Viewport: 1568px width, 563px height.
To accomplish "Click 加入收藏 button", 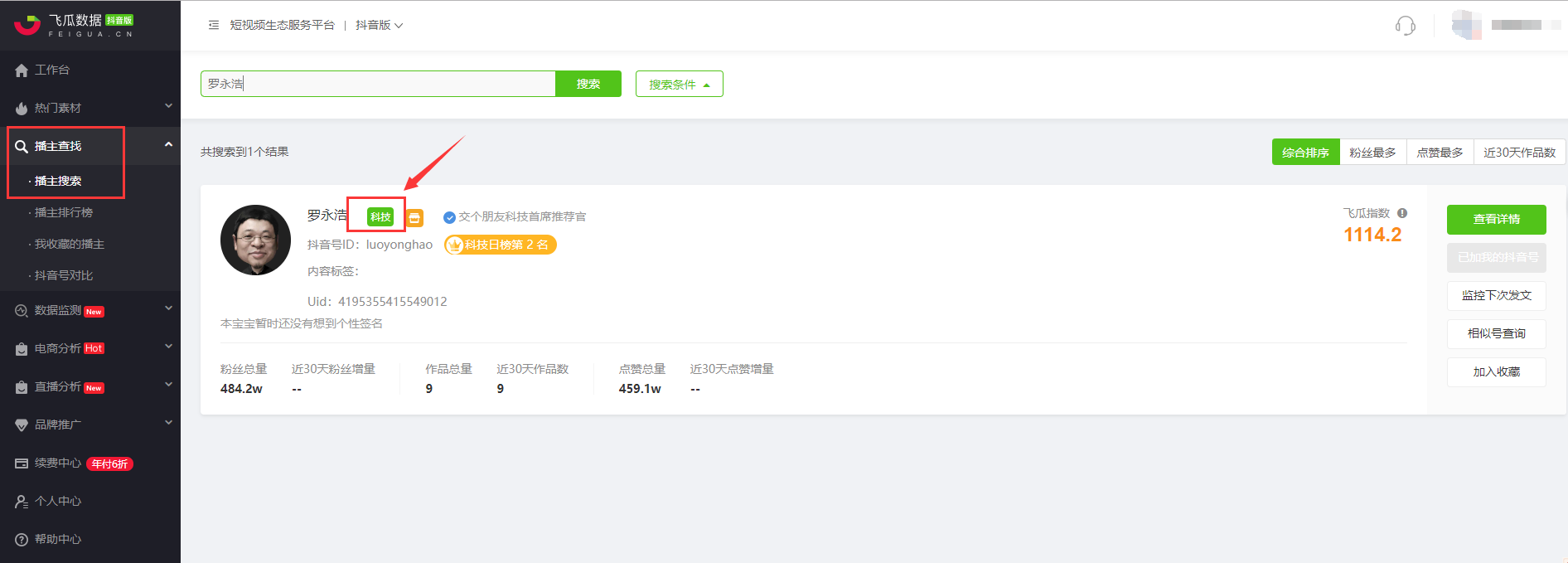I will 1497,371.
